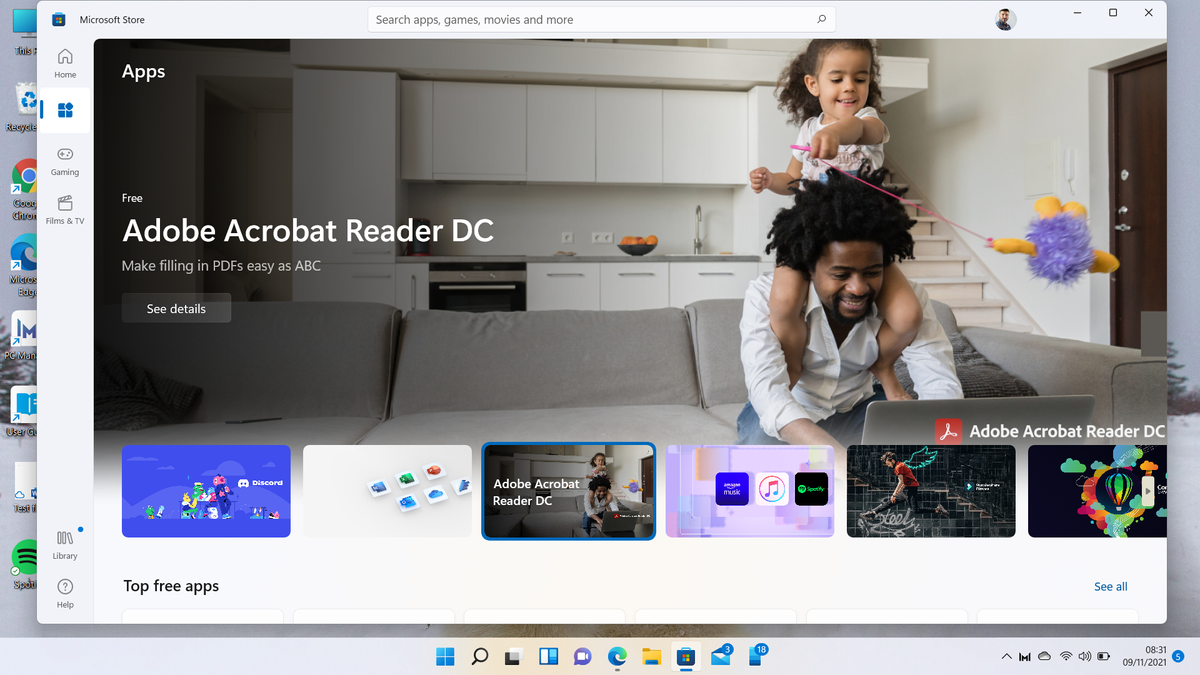Expand hidden icons in the system tray
Image resolution: width=1200 pixels, height=675 pixels.
coord(1006,657)
